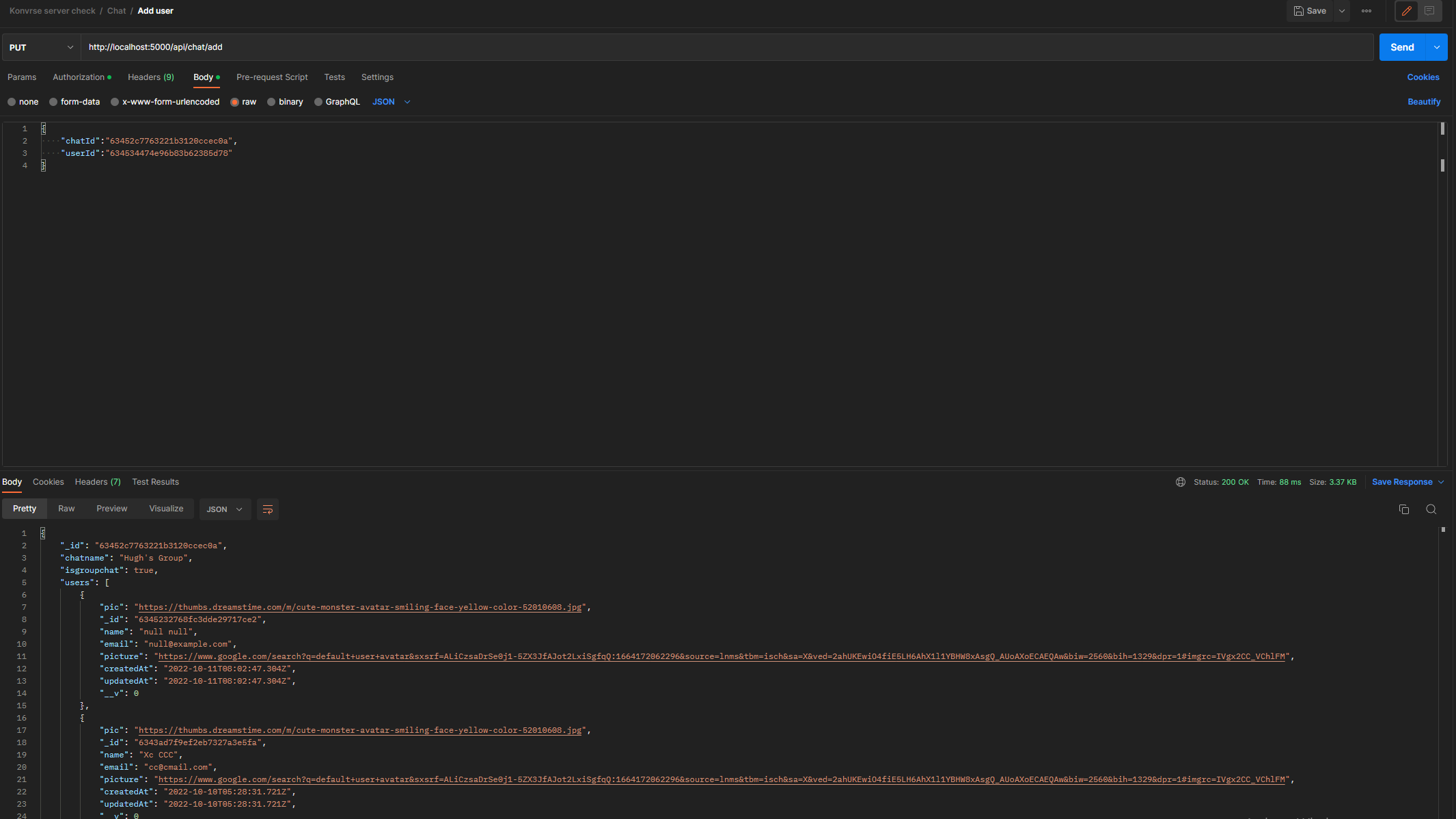Click the blue Send button
1456x819 pixels.
[1402, 47]
